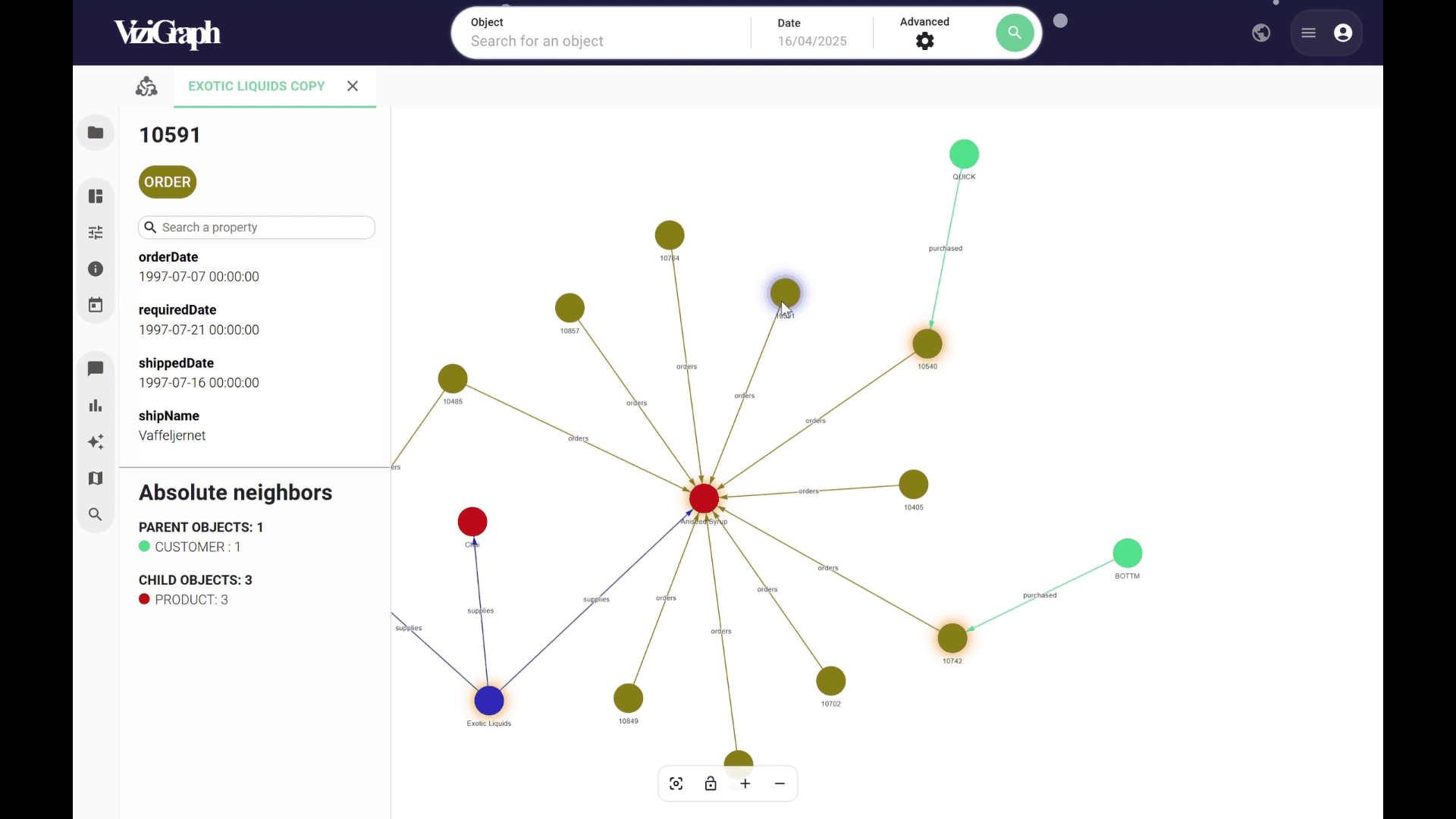Zoom out with the minus button
Viewport: 1456px width, 819px height.
(780, 783)
